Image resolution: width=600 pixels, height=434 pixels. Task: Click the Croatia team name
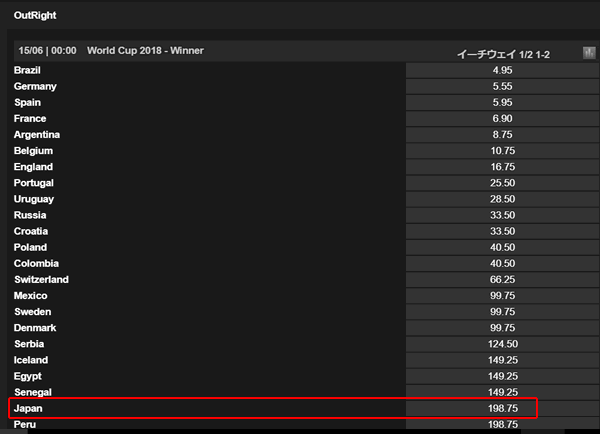point(31,231)
